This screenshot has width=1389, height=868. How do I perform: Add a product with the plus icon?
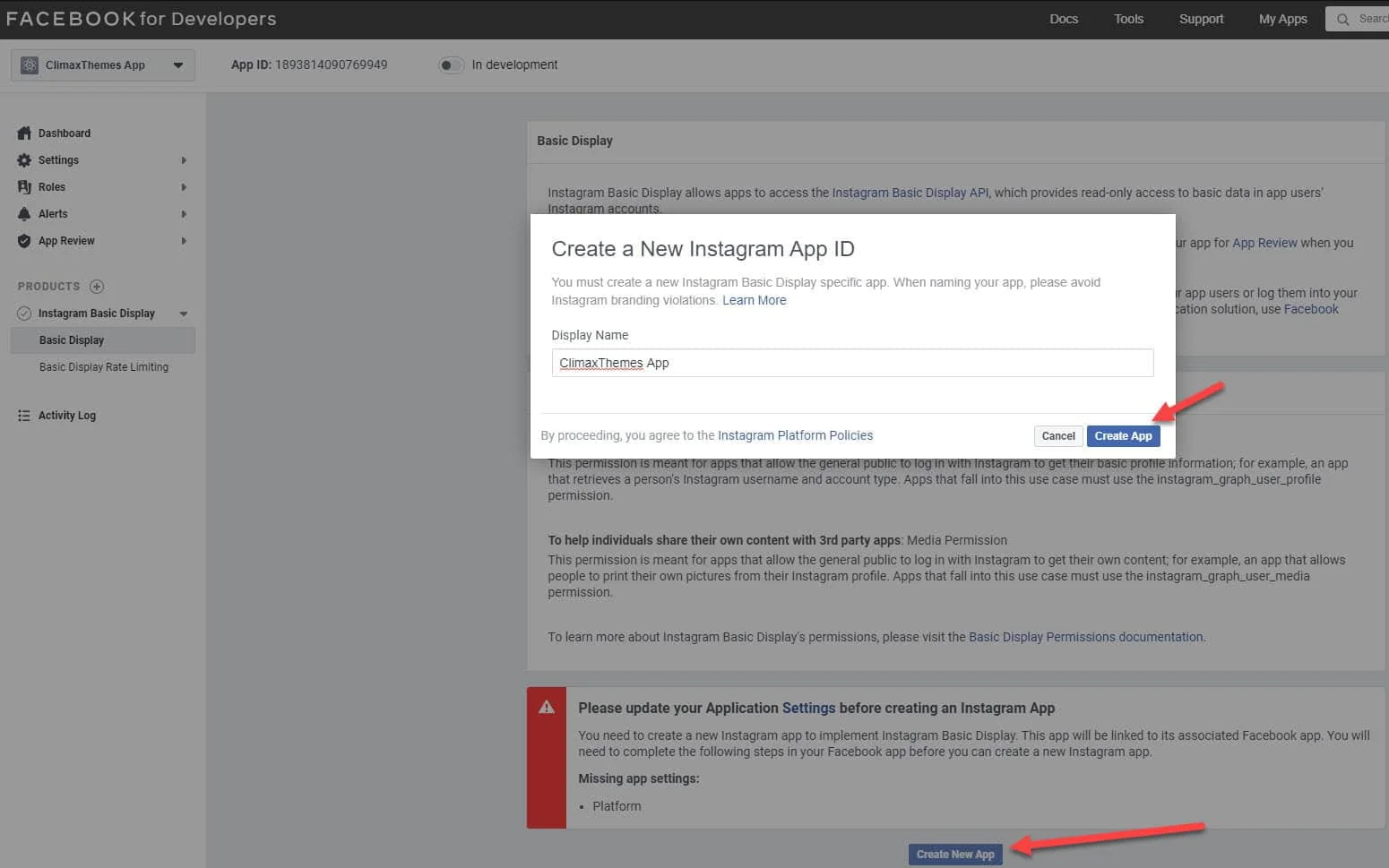[97, 287]
